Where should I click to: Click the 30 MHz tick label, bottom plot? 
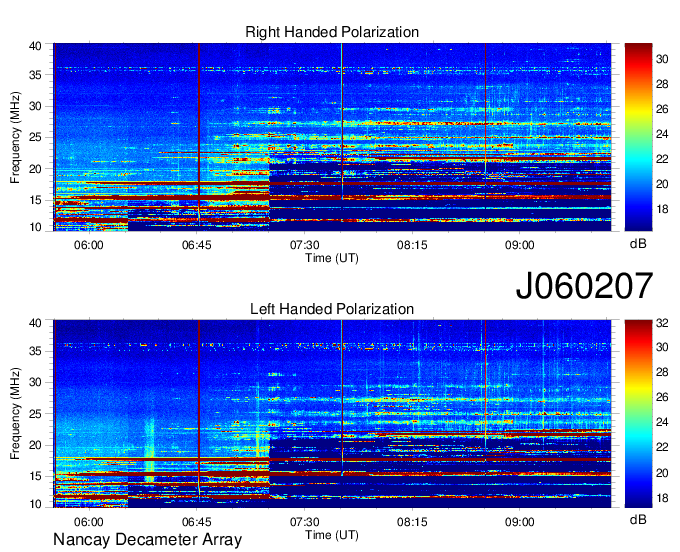point(35,383)
